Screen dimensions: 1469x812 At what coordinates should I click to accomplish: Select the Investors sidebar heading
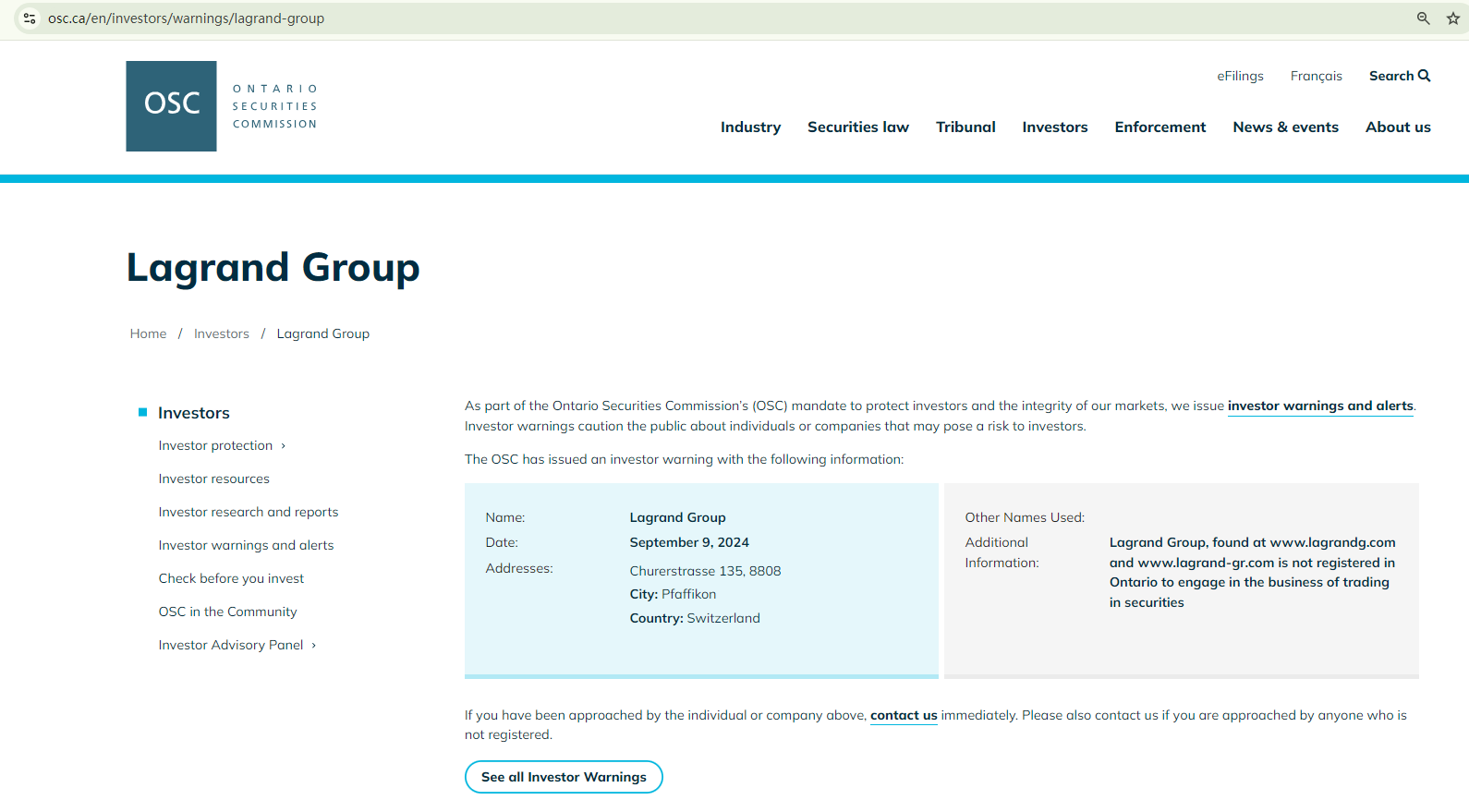coord(194,413)
